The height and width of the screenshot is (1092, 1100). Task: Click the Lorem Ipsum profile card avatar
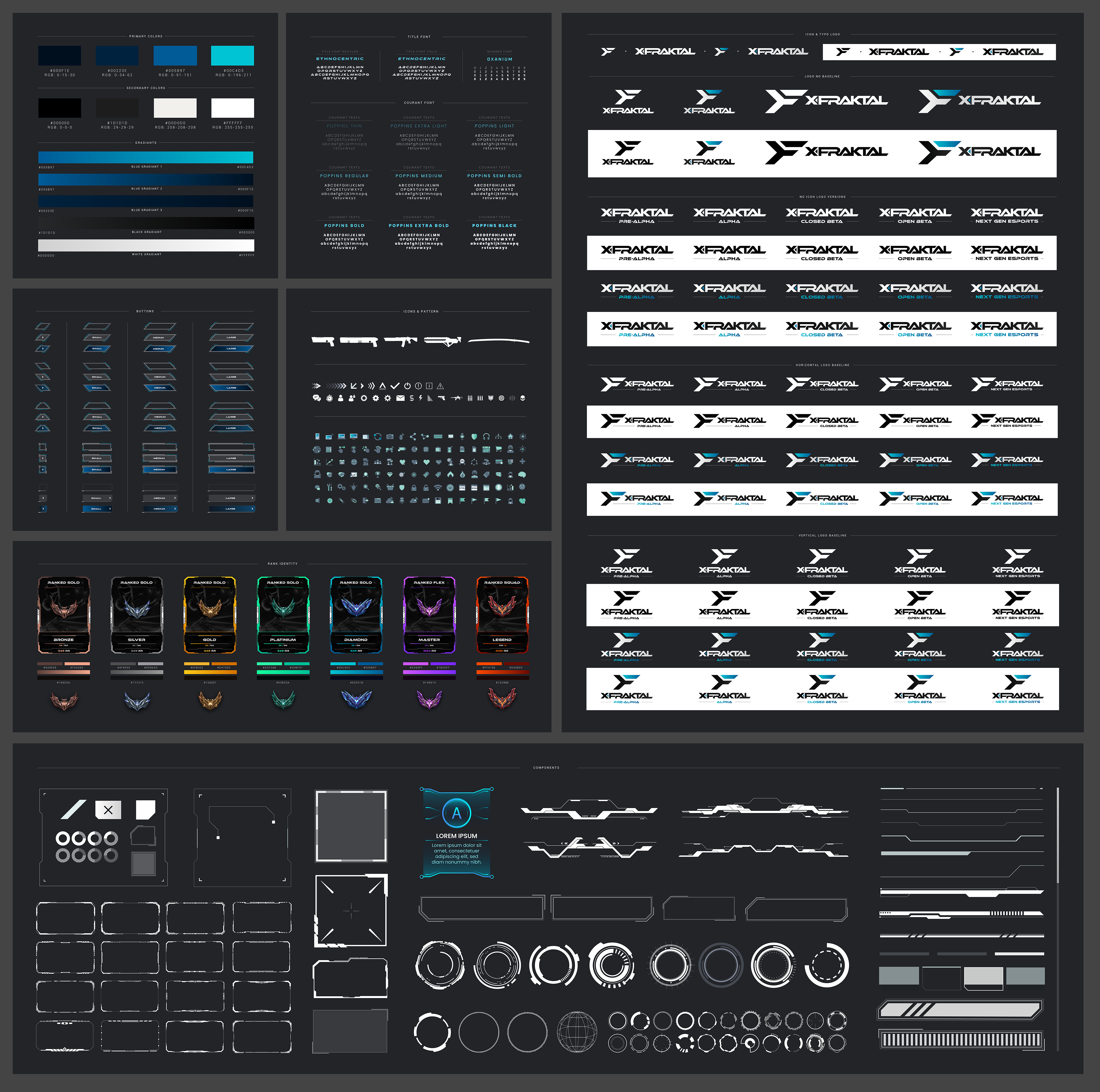click(x=457, y=813)
